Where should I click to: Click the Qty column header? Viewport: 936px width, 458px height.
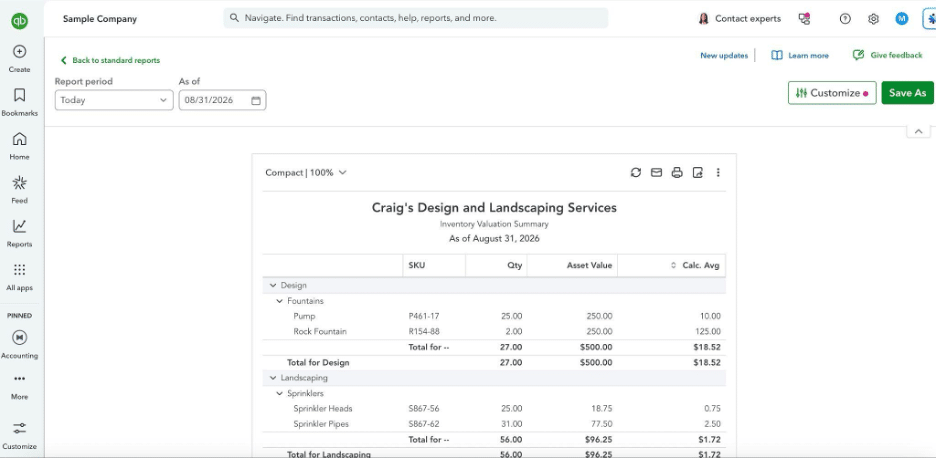coord(496,265)
